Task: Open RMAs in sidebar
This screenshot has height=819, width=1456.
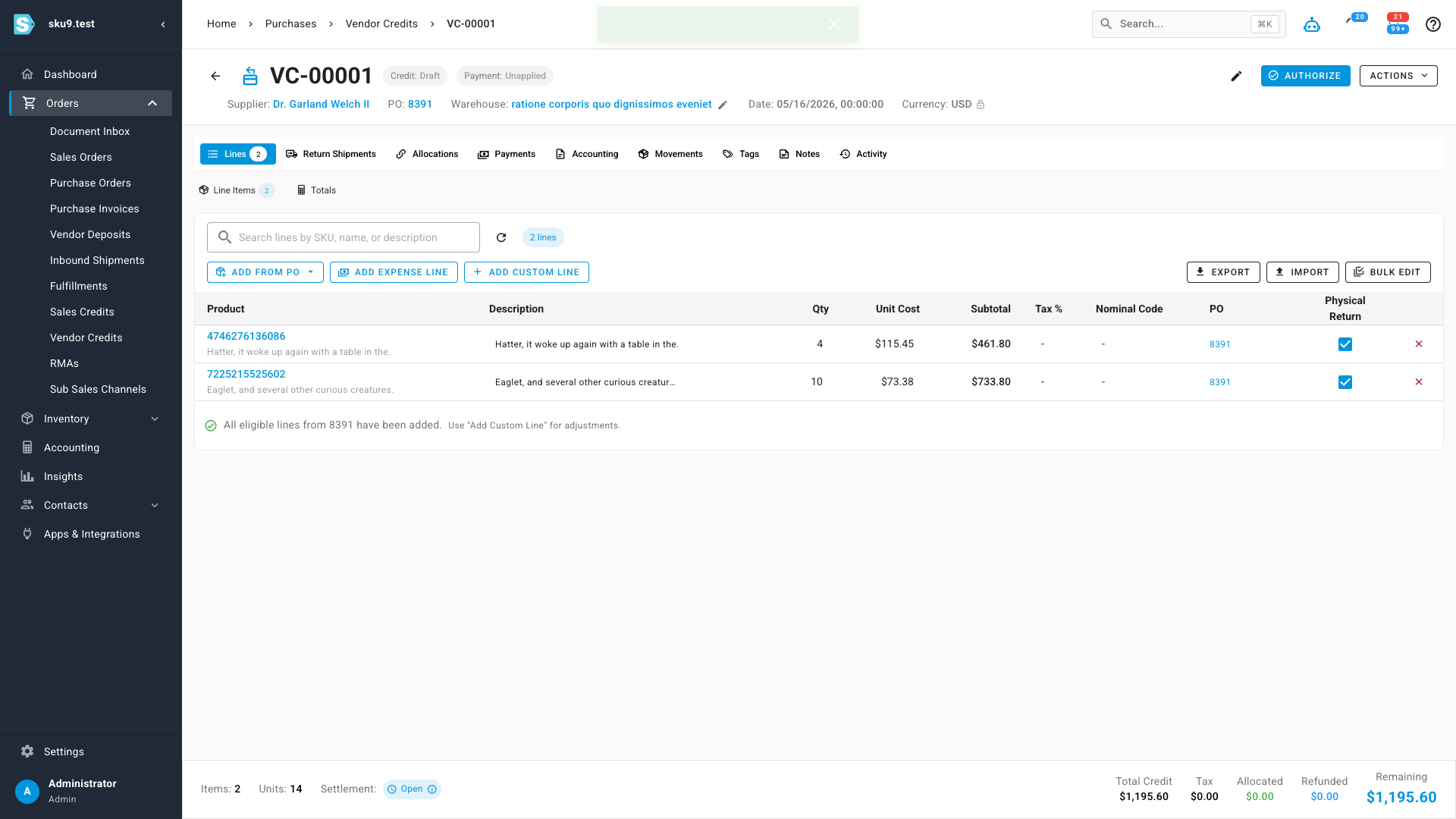Action: coord(64,363)
